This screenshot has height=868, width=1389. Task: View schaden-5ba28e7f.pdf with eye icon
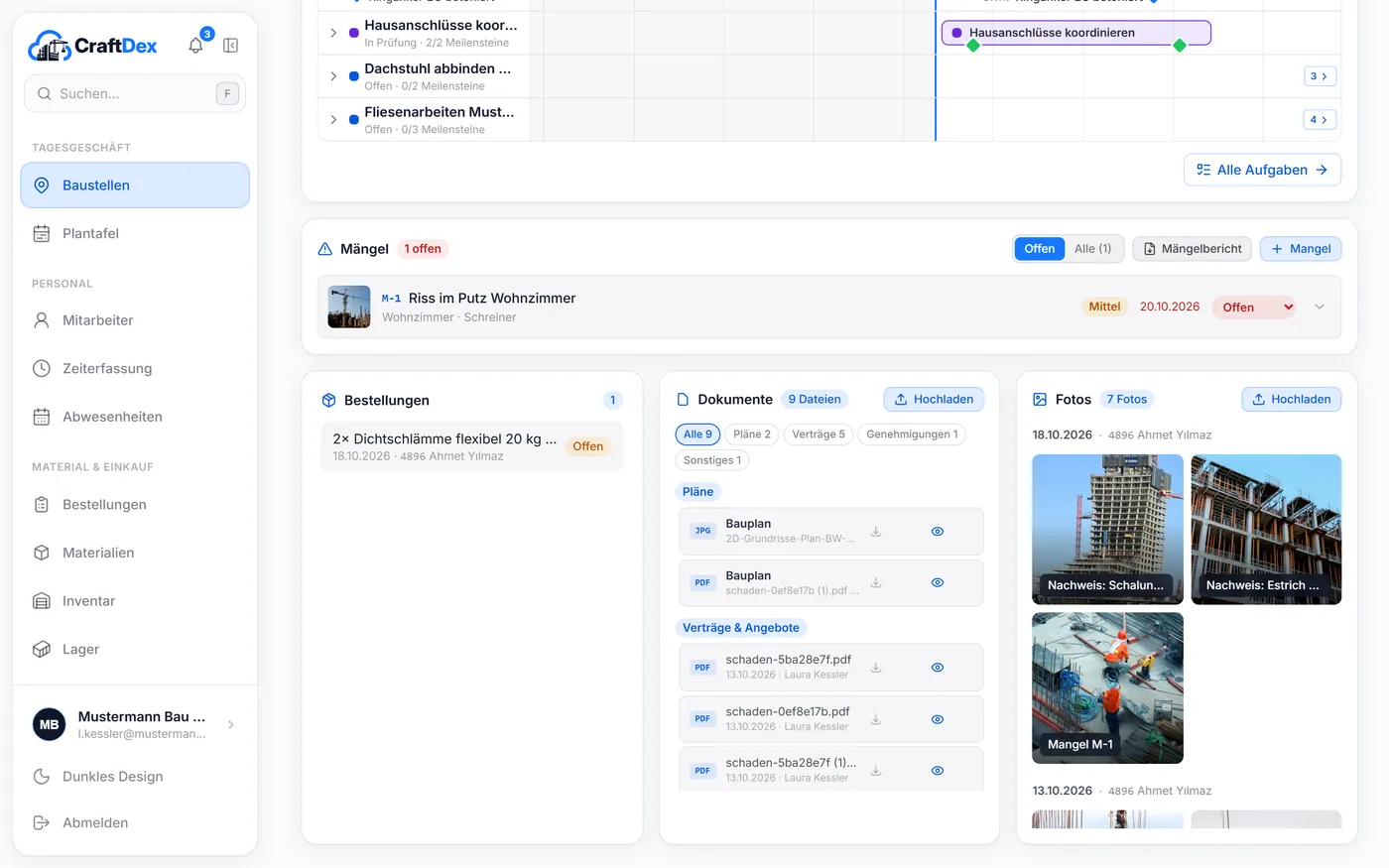[x=938, y=668]
